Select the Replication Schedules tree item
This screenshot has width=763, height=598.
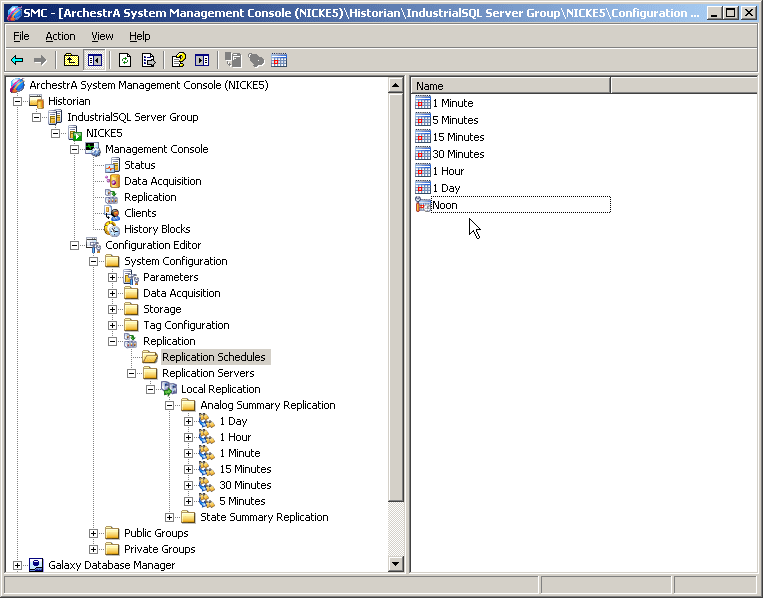[214, 357]
